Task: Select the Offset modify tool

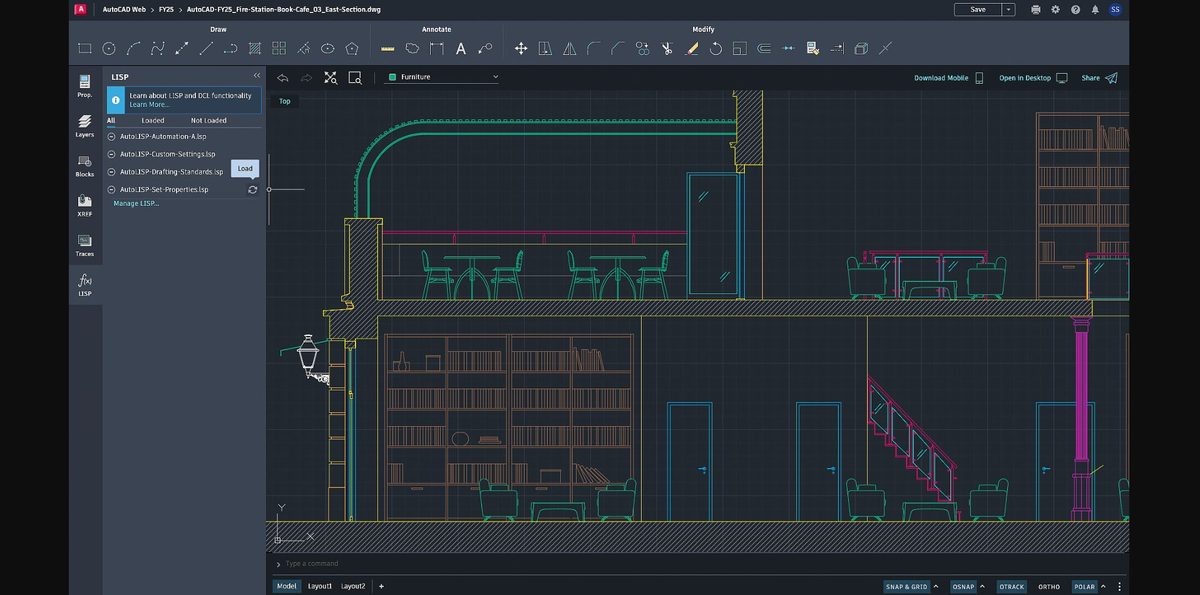Action: [x=764, y=48]
